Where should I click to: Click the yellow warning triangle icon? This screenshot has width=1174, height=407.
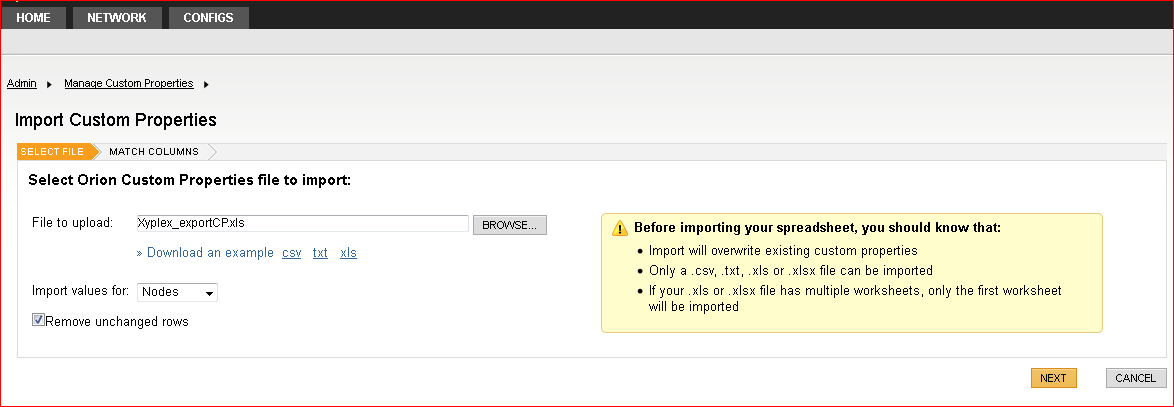coord(619,228)
